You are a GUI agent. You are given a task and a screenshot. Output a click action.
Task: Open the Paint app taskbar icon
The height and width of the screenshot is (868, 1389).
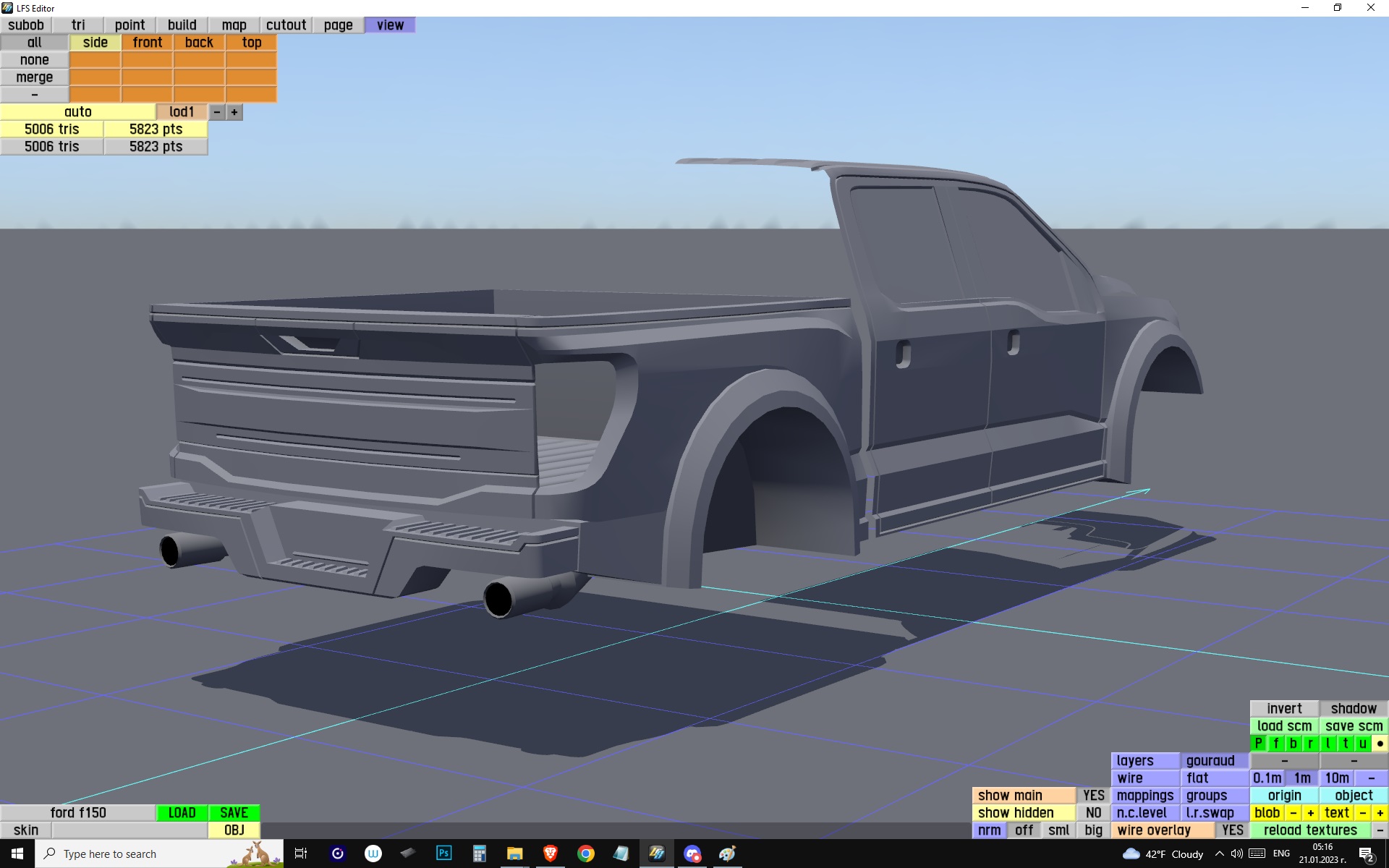pyautogui.click(x=727, y=854)
